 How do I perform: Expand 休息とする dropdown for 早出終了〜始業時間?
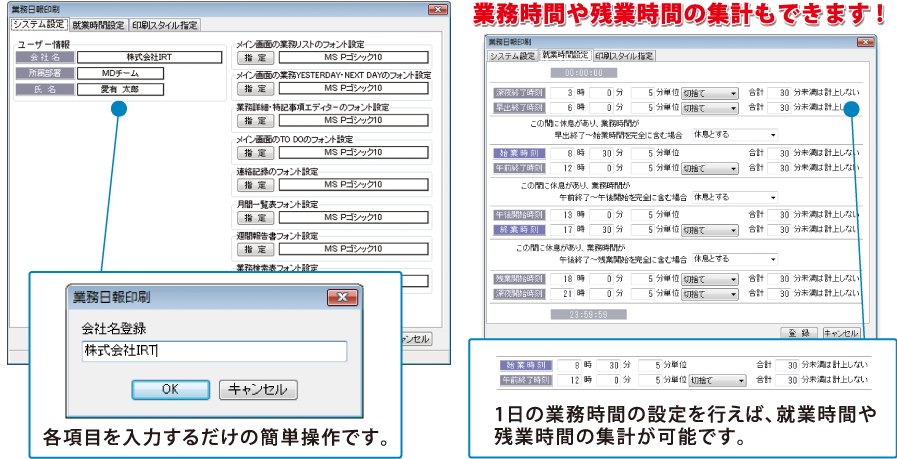pyautogui.click(x=734, y=134)
